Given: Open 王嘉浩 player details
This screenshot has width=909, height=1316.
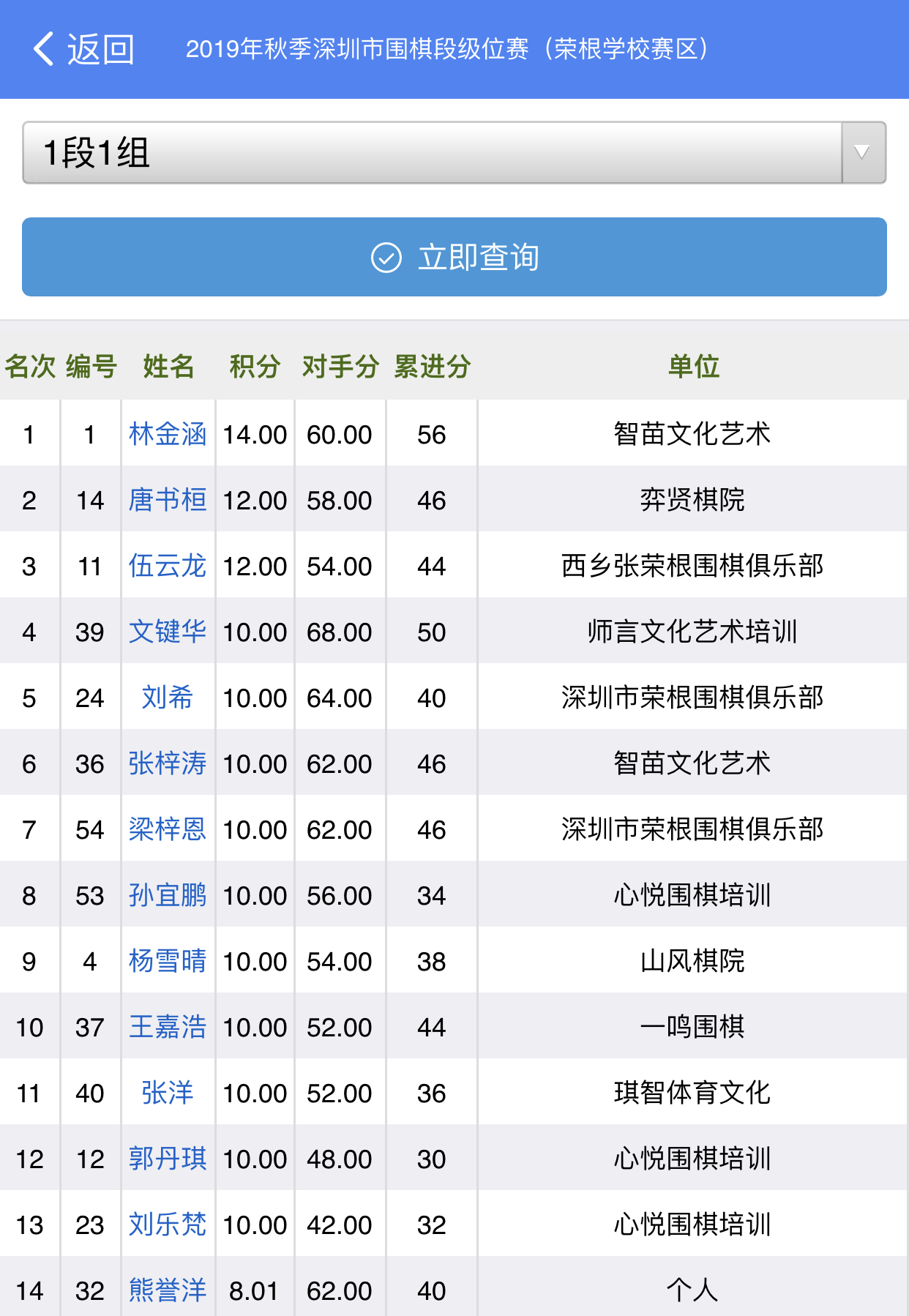Looking at the screenshot, I should point(168,1028).
